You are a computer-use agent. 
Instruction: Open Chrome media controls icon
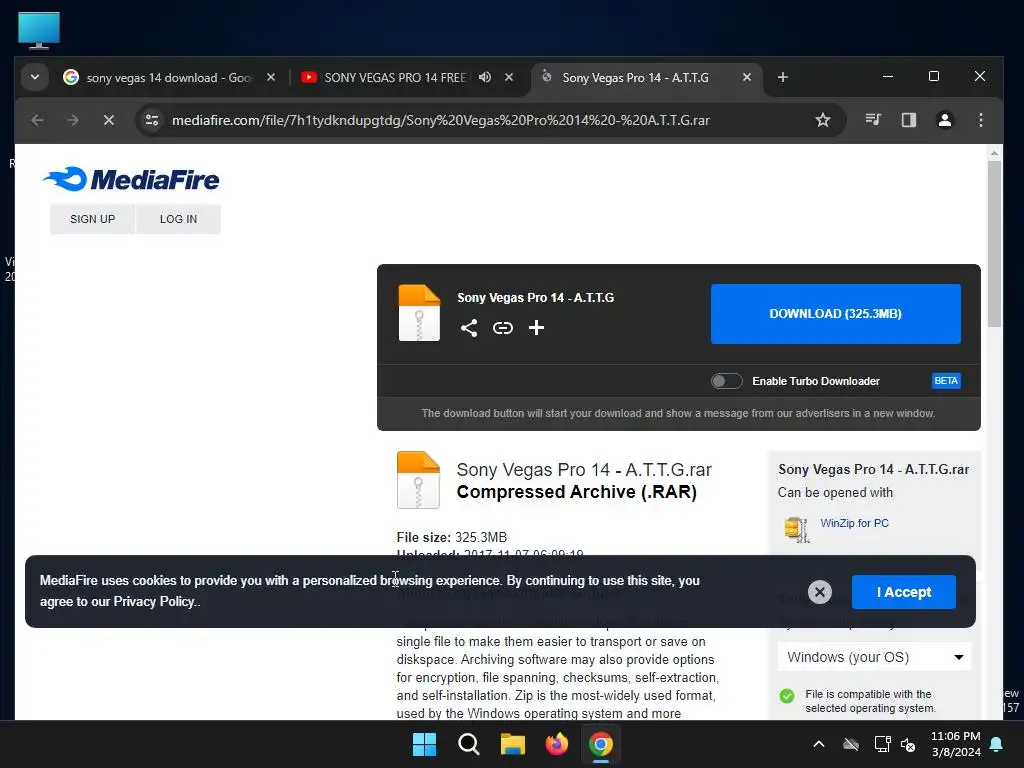(873, 120)
